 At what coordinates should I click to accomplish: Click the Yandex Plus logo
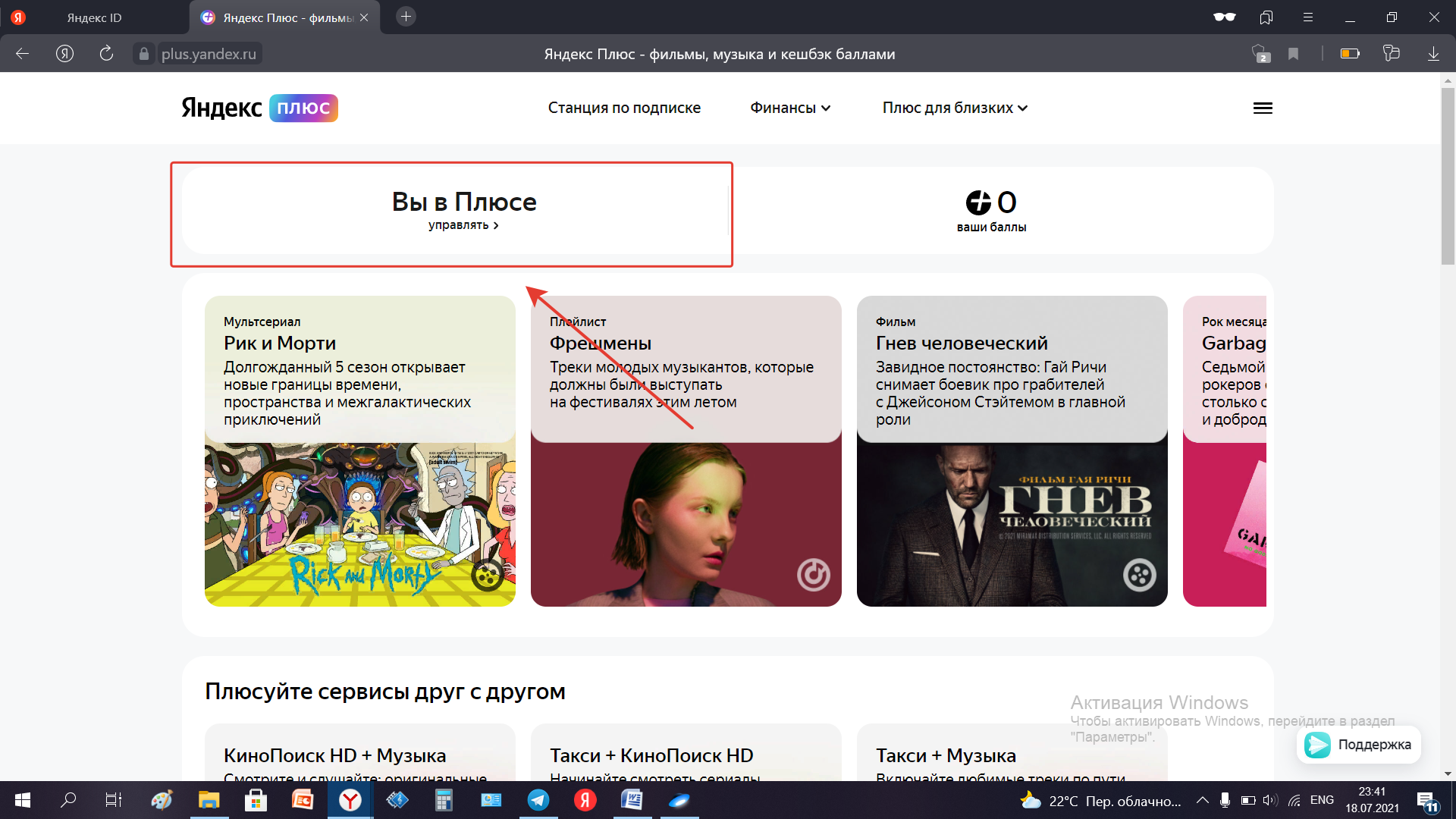(x=259, y=108)
